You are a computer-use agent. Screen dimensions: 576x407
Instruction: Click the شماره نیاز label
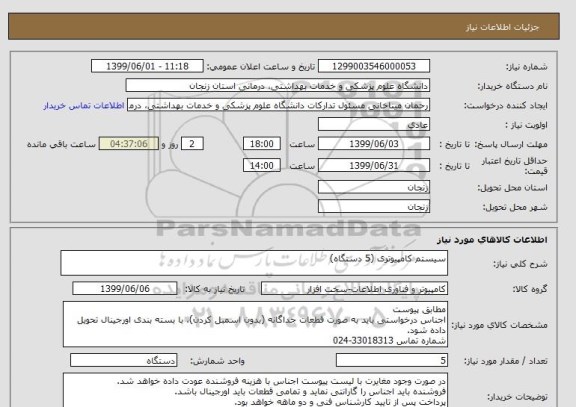[x=527, y=67]
